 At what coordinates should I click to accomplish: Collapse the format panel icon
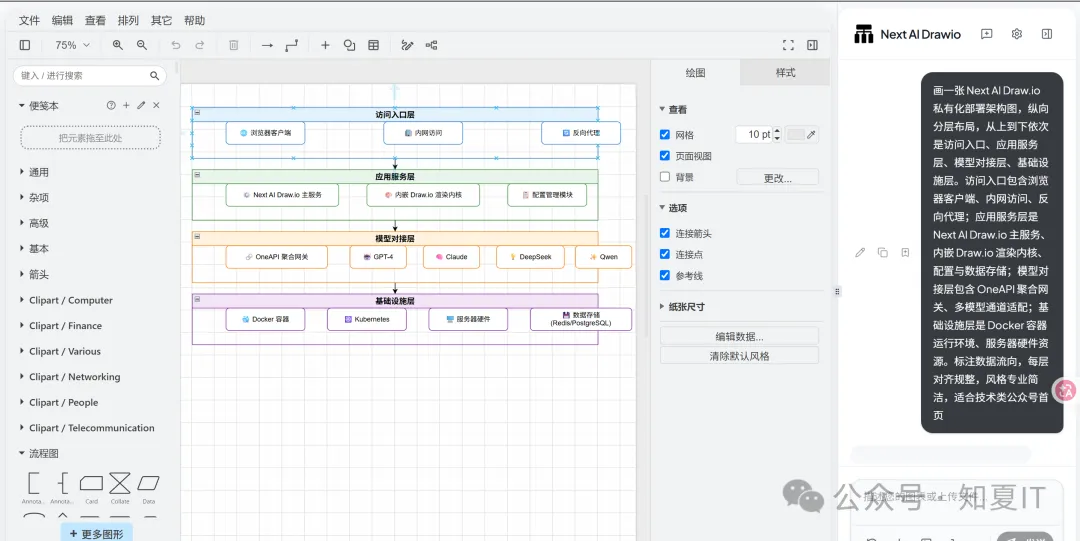coord(812,45)
